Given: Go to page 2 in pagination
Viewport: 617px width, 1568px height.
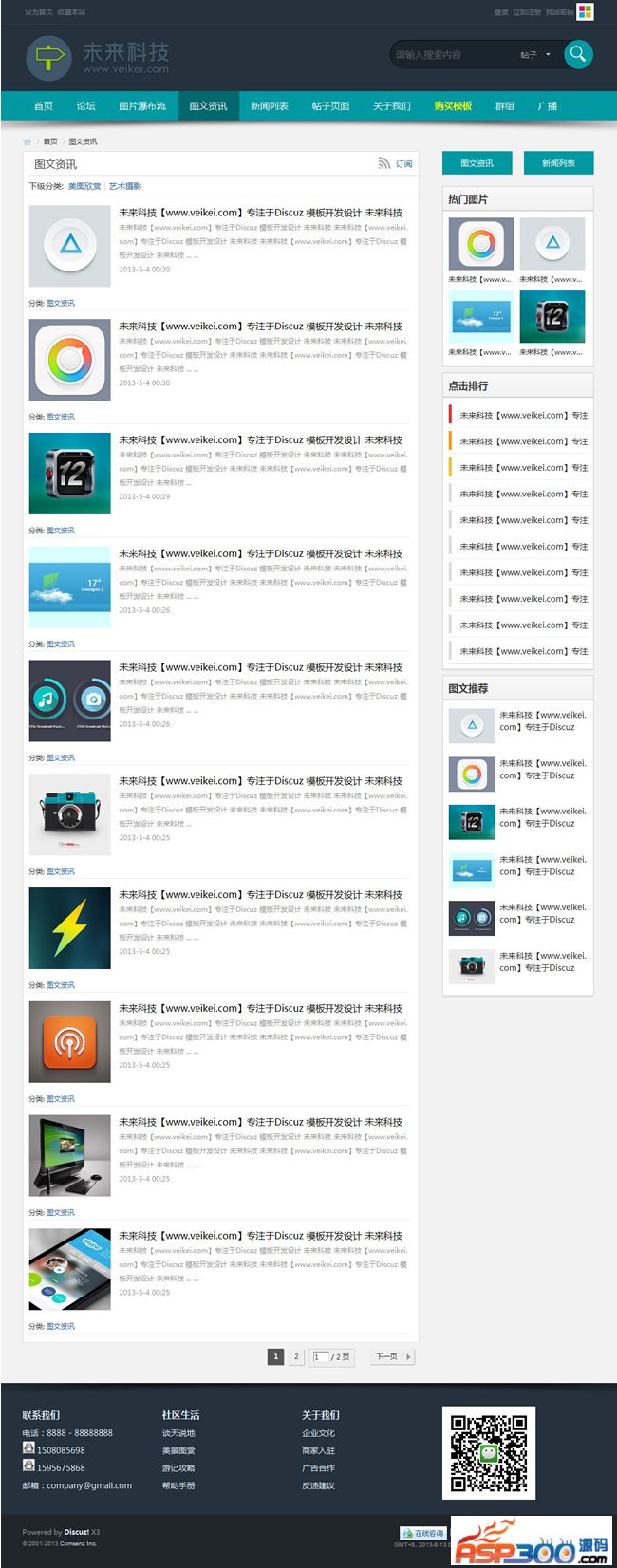Looking at the screenshot, I should (296, 1356).
